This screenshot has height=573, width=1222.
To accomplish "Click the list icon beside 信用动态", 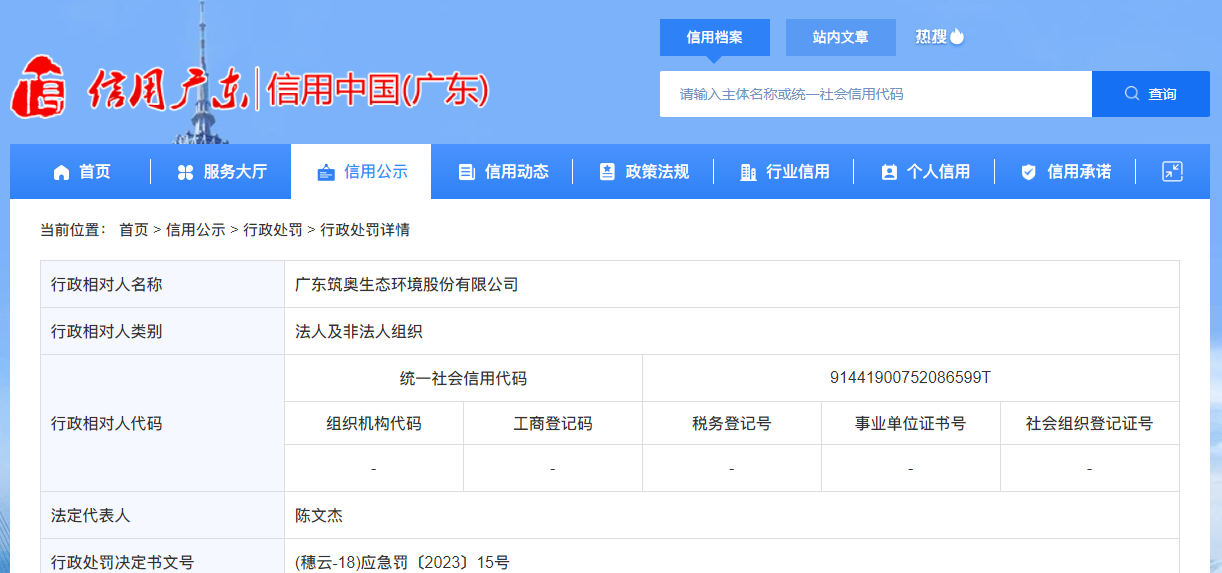I will 466,172.
